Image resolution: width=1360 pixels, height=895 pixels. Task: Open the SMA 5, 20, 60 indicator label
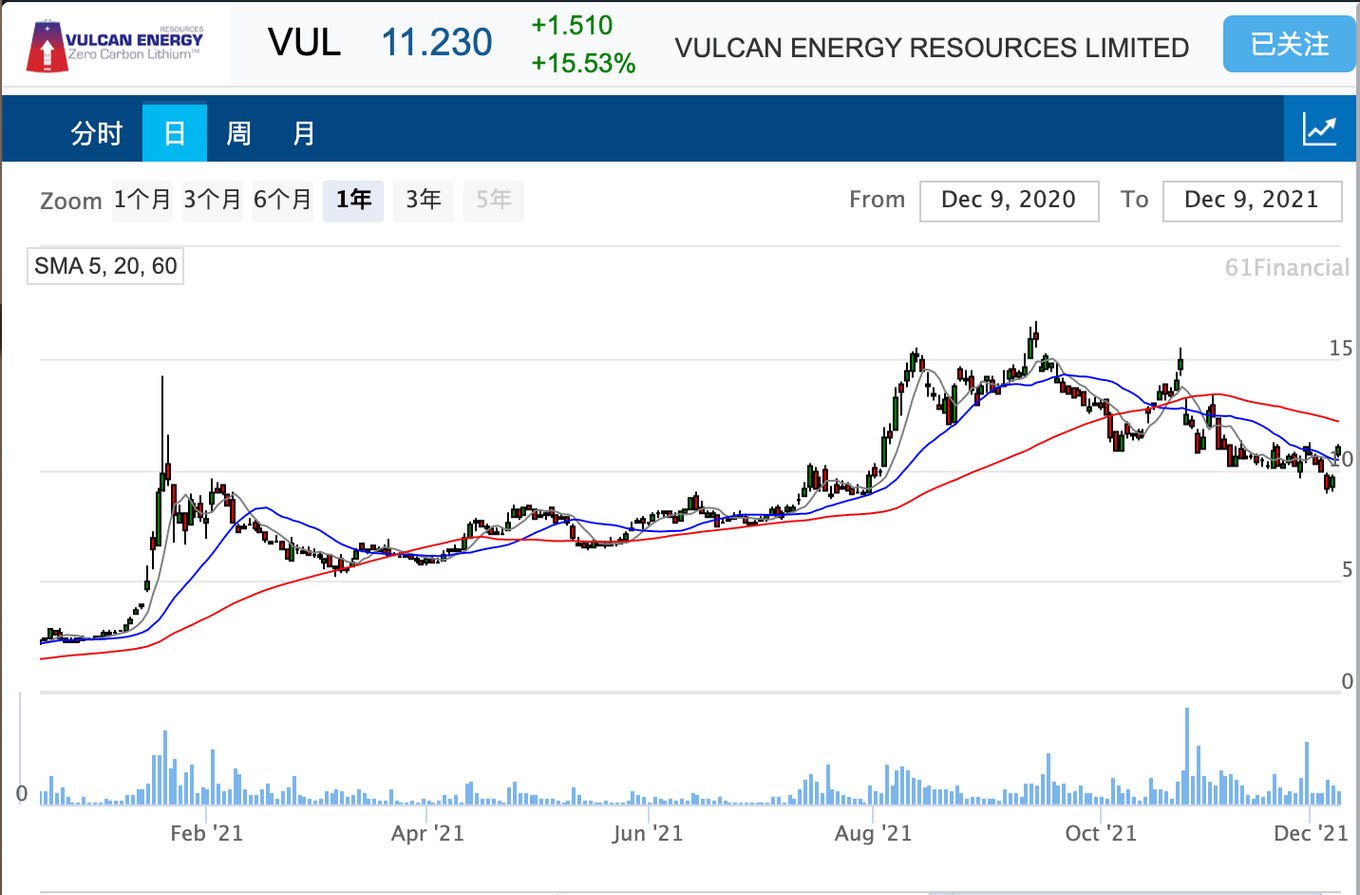point(105,266)
